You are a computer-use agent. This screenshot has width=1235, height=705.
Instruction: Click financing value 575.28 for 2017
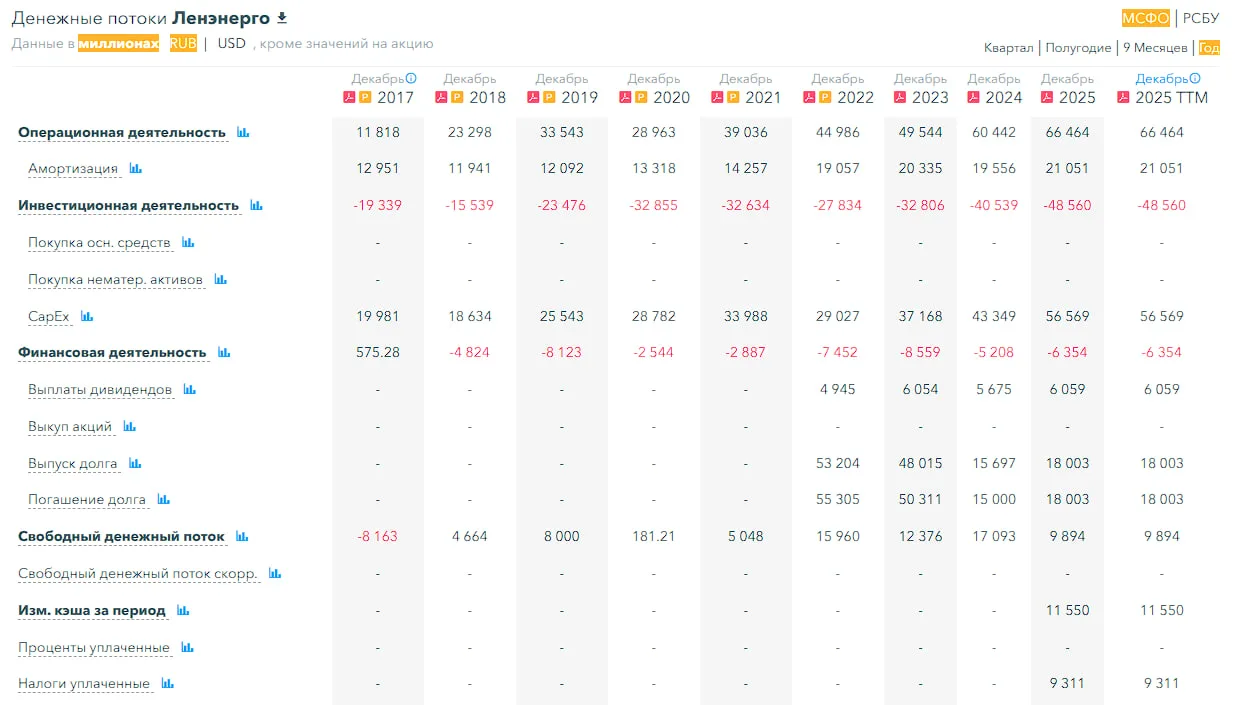click(x=378, y=352)
